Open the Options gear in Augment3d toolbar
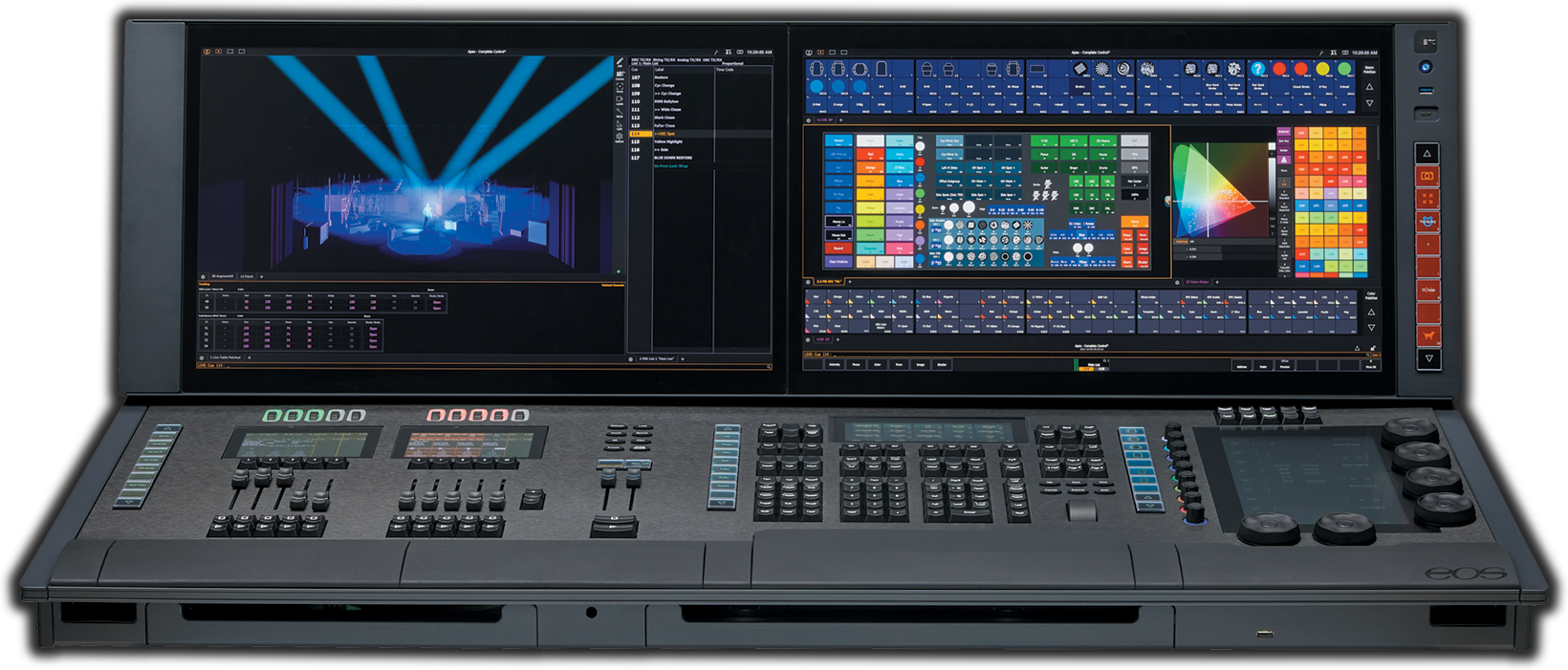Viewport: 1568px width, 670px height. [620, 138]
